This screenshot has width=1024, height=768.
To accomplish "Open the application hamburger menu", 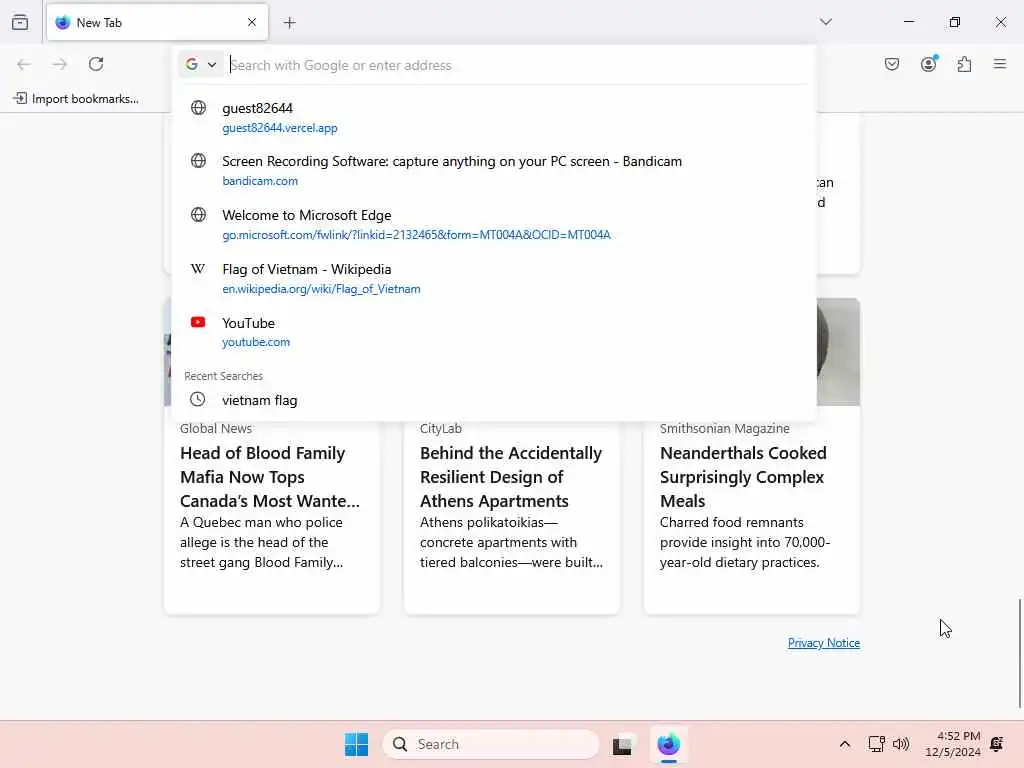I will 1000,64.
